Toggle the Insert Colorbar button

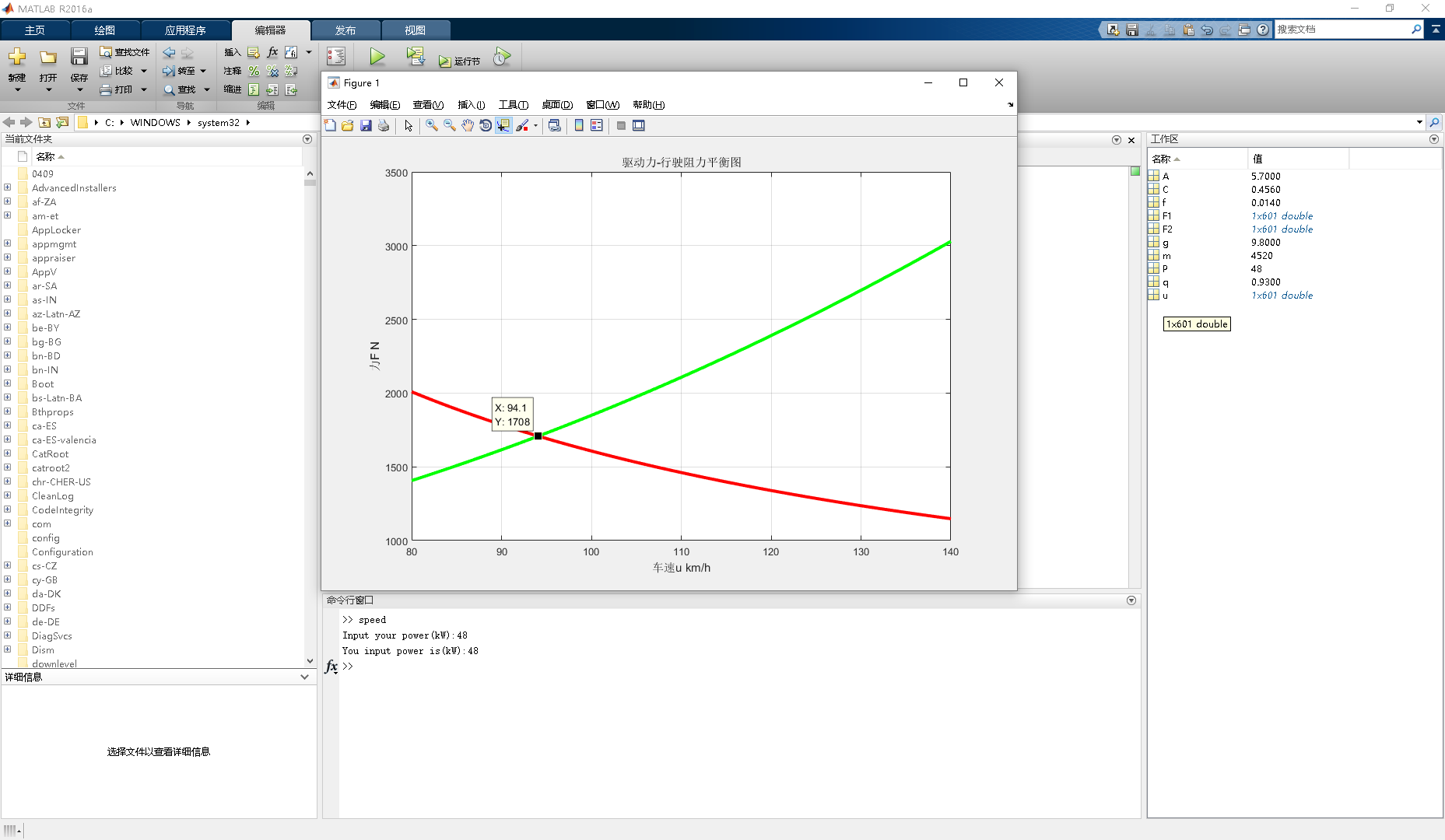tap(579, 125)
